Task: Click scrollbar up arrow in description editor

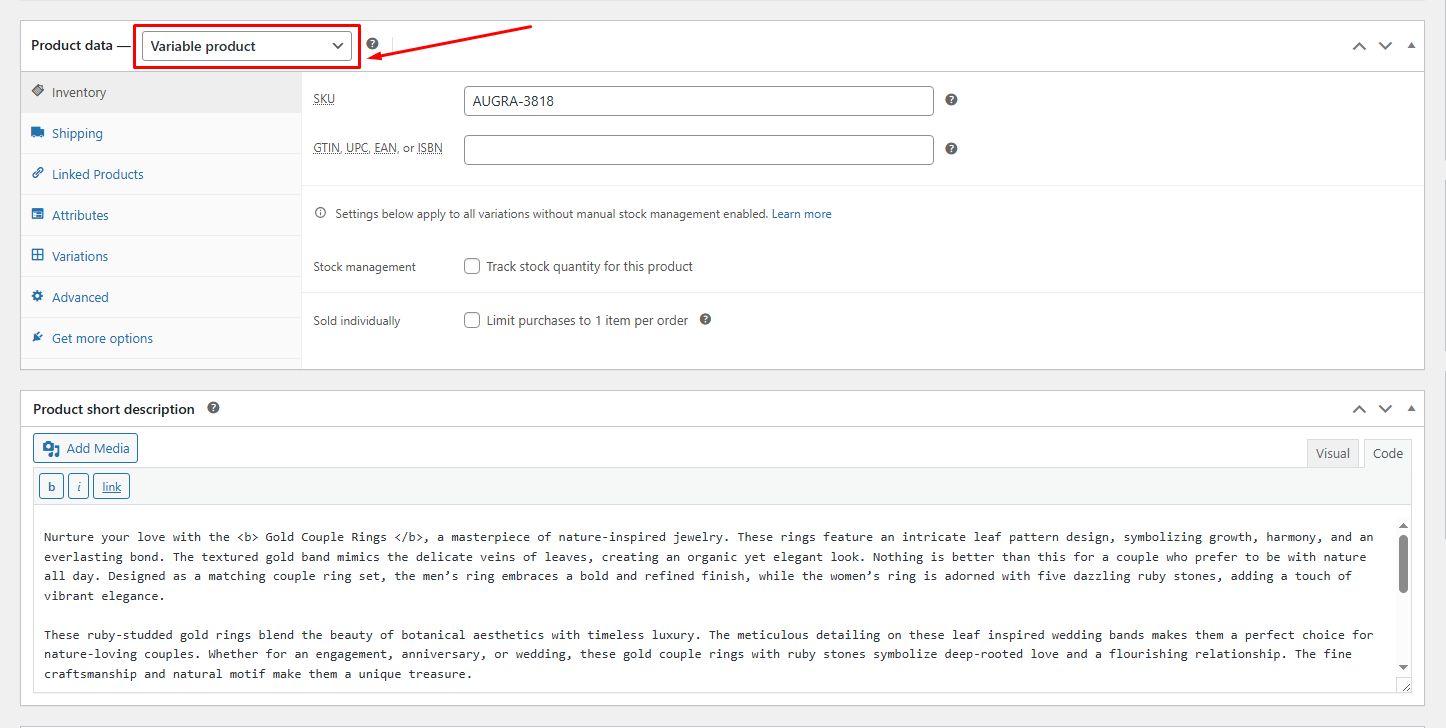Action: (1403, 525)
